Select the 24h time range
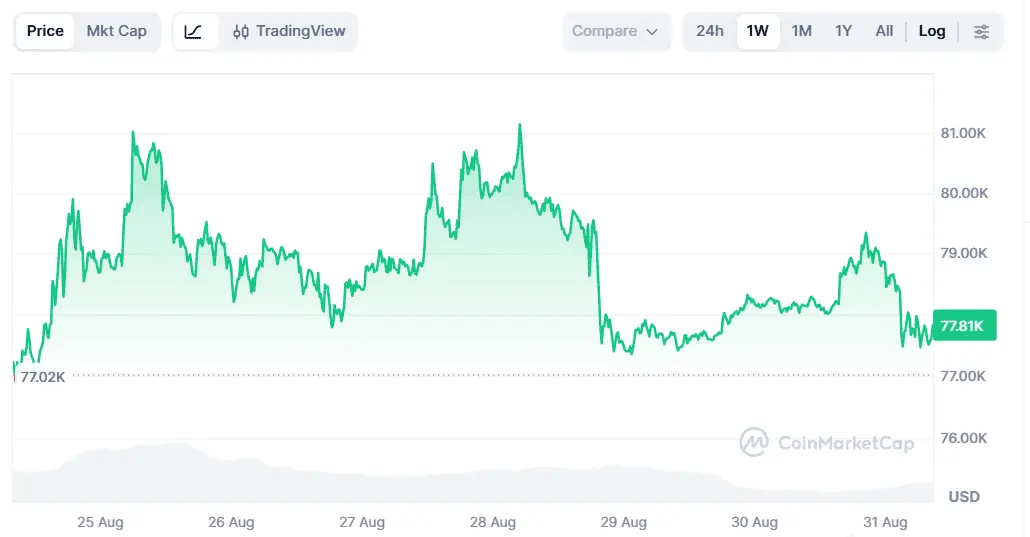 pos(710,31)
